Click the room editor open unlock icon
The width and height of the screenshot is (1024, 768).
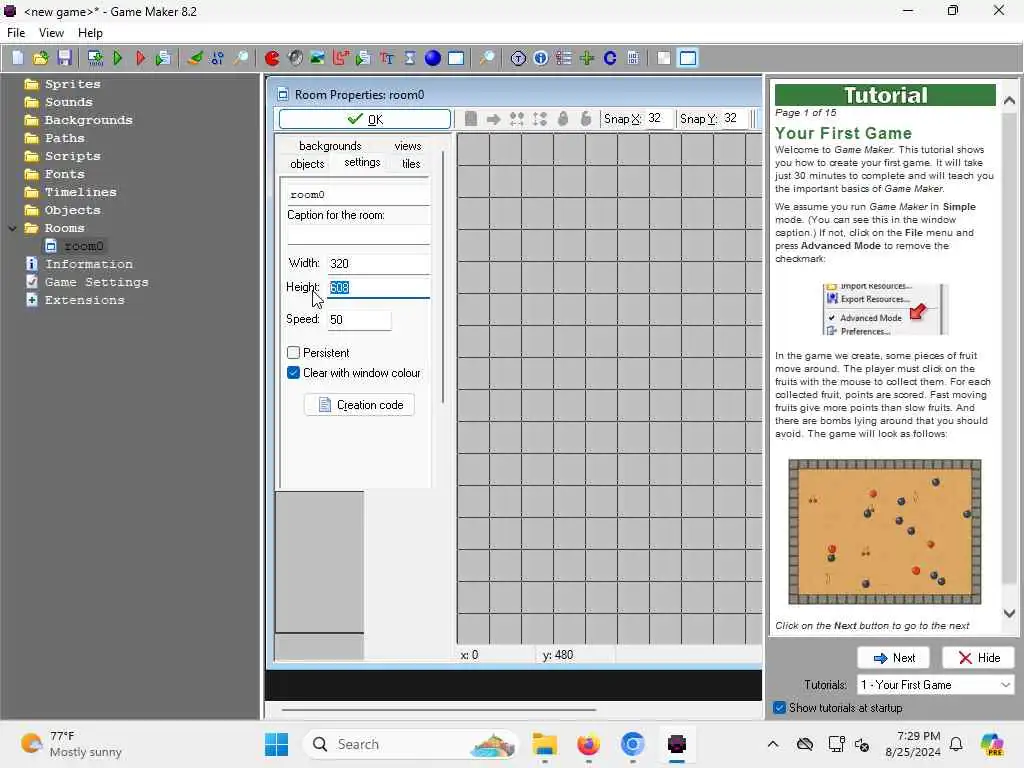click(x=586, y=119)
